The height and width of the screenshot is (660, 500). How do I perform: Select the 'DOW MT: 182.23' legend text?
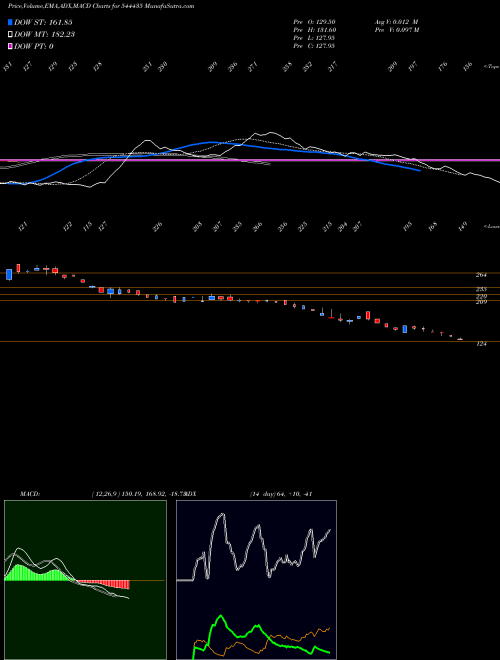pyautogui.click(x=44, y=35)
